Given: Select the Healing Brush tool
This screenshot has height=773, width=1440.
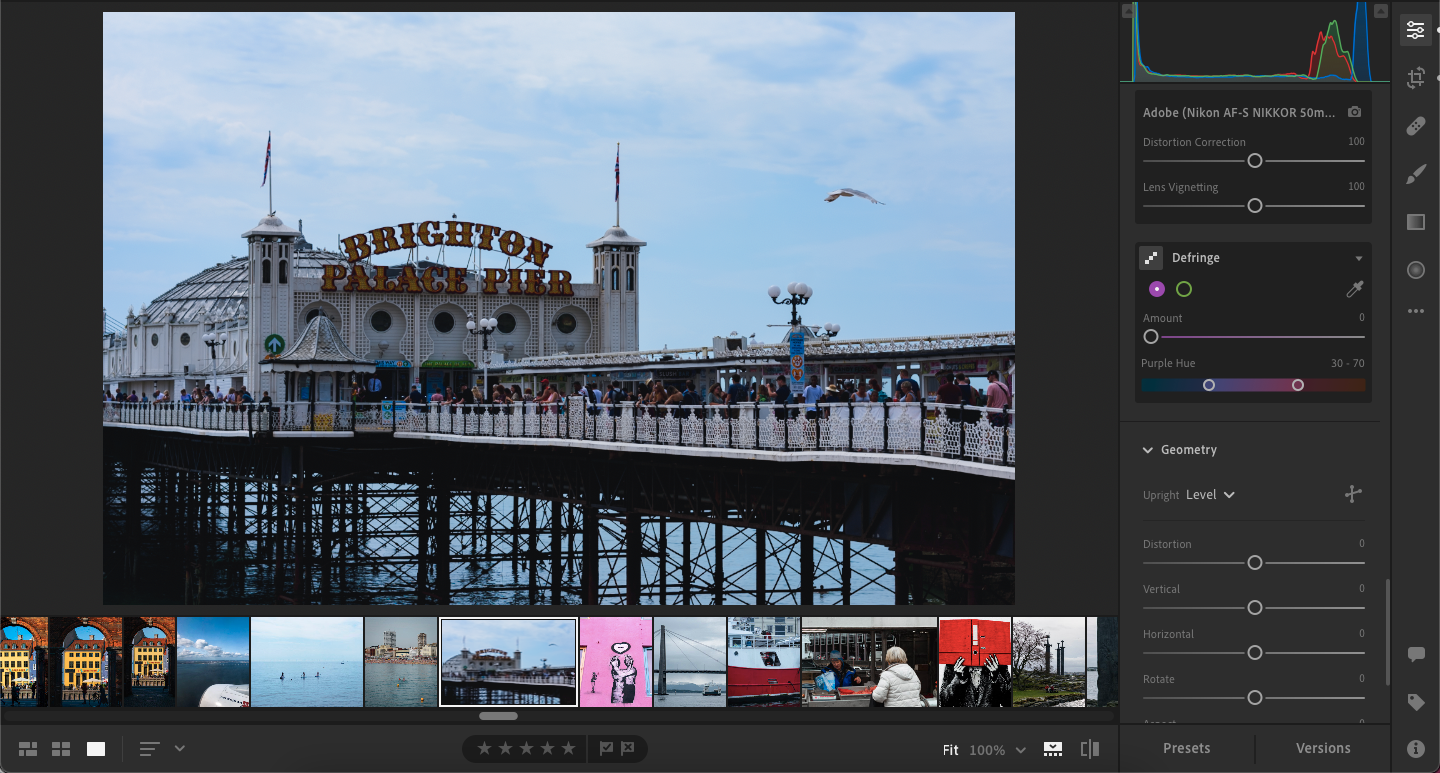Looking at the screenshot, I should pyautogui.click(x=1415, y=126).
